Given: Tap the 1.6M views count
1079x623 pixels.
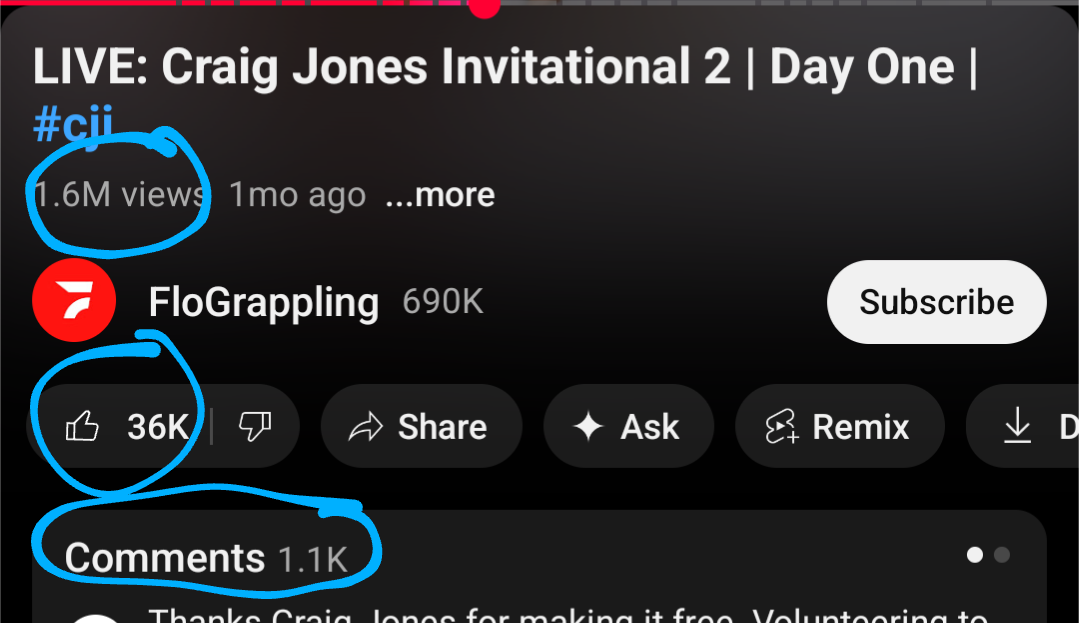Looking at the screenshot, I should point(119,195).
